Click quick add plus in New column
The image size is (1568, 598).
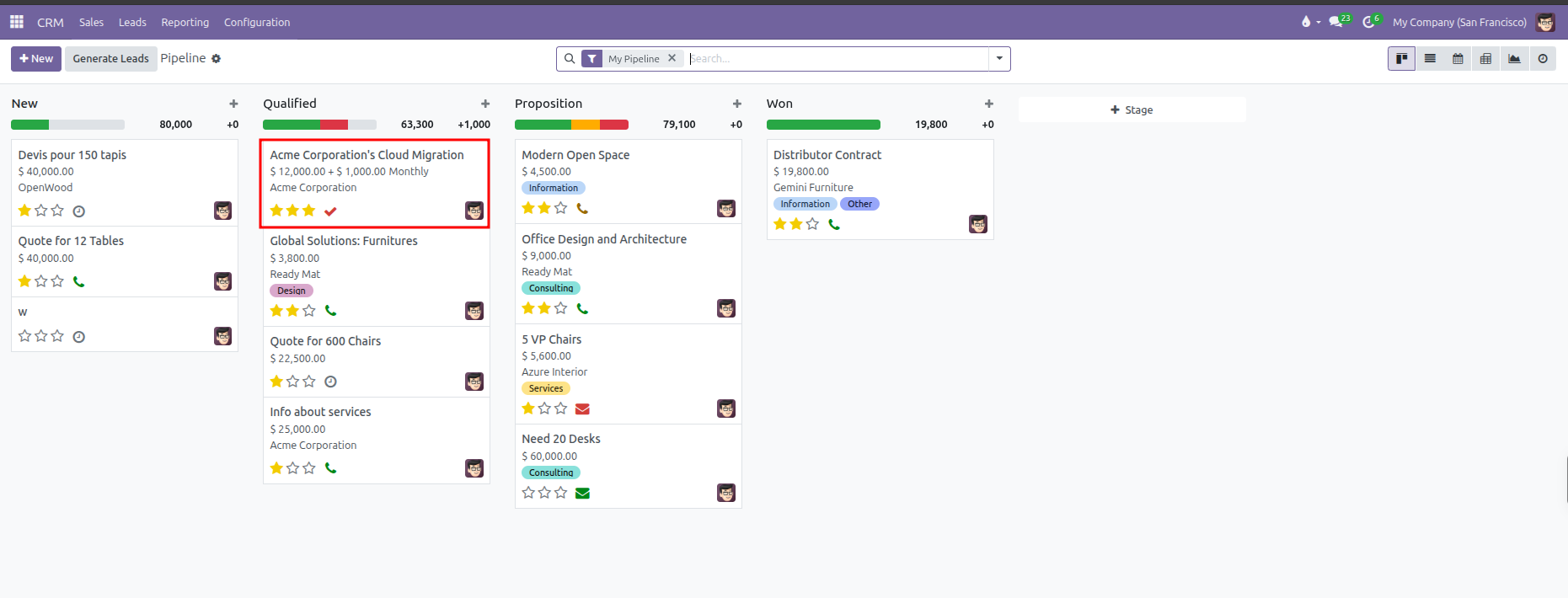click(233, 104)
